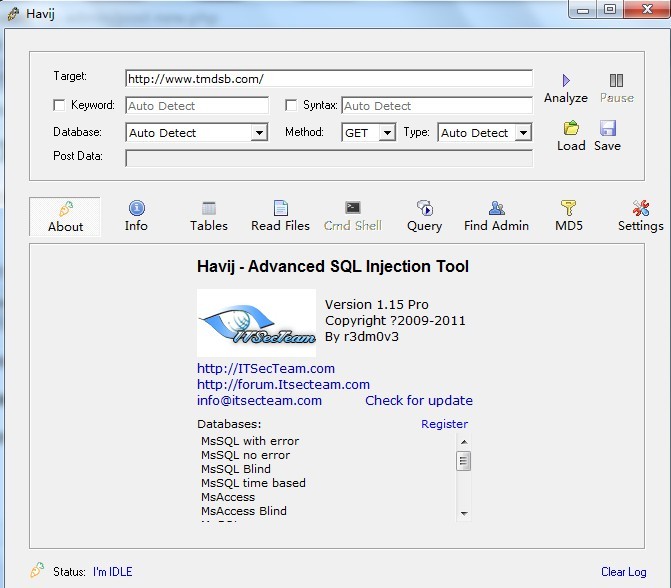Select 'MsSQL no error' in the list
The height and width of the screenshot is (588, 671).
pos(246,455)
